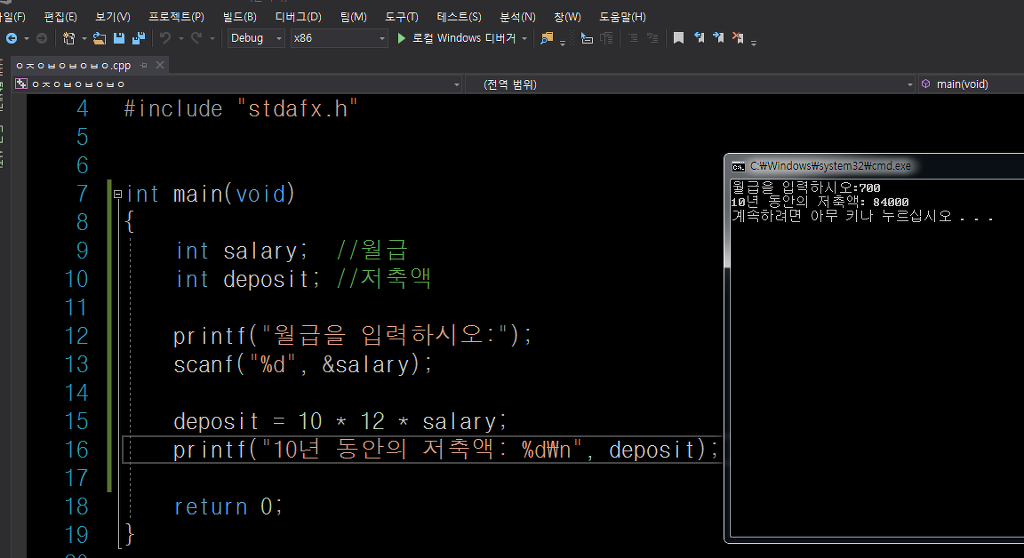Click the New Project toolbar icon

click(x=69, y=39)
